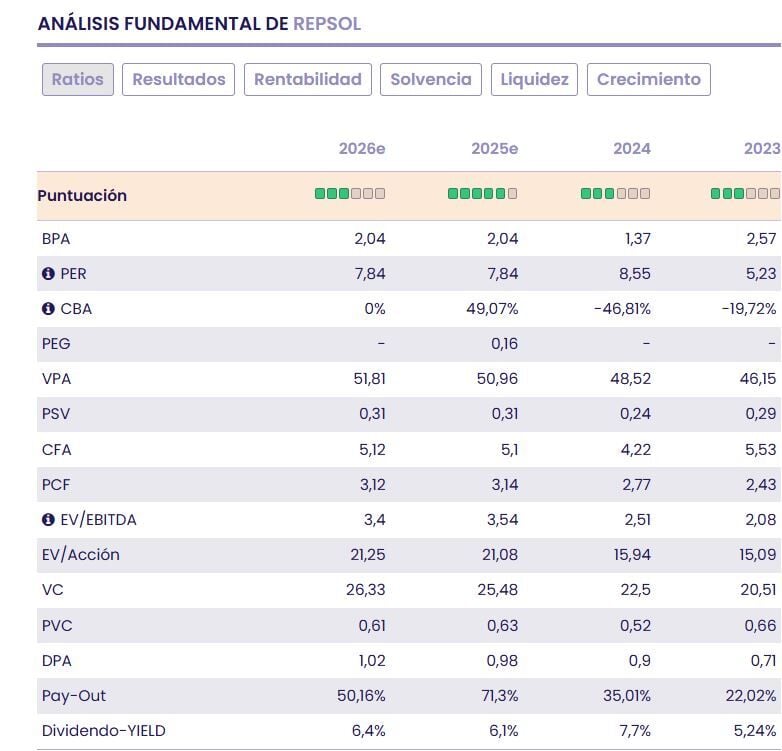
Task: Click the Puntuación row label
Action: pyautogui.click(x=82, y=196)
